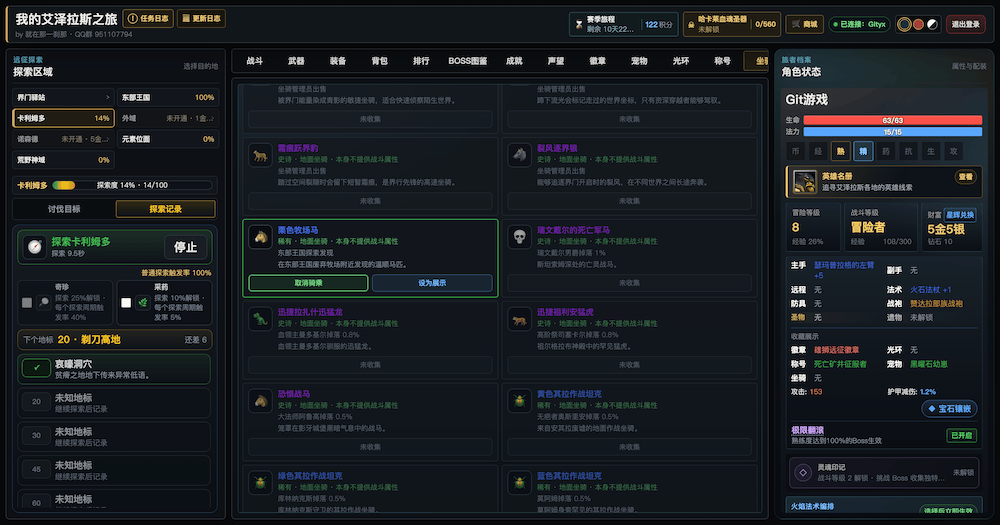This screenshot has height=525, width=1000.
Task: Click the 迅捷祖利安猛虎 tiger icon
Action: (x=520, y=319)
